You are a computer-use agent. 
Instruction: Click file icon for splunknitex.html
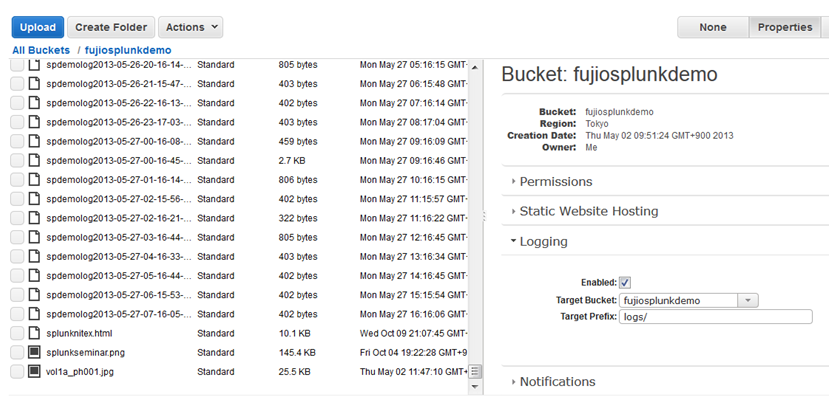tap(34, 333)
